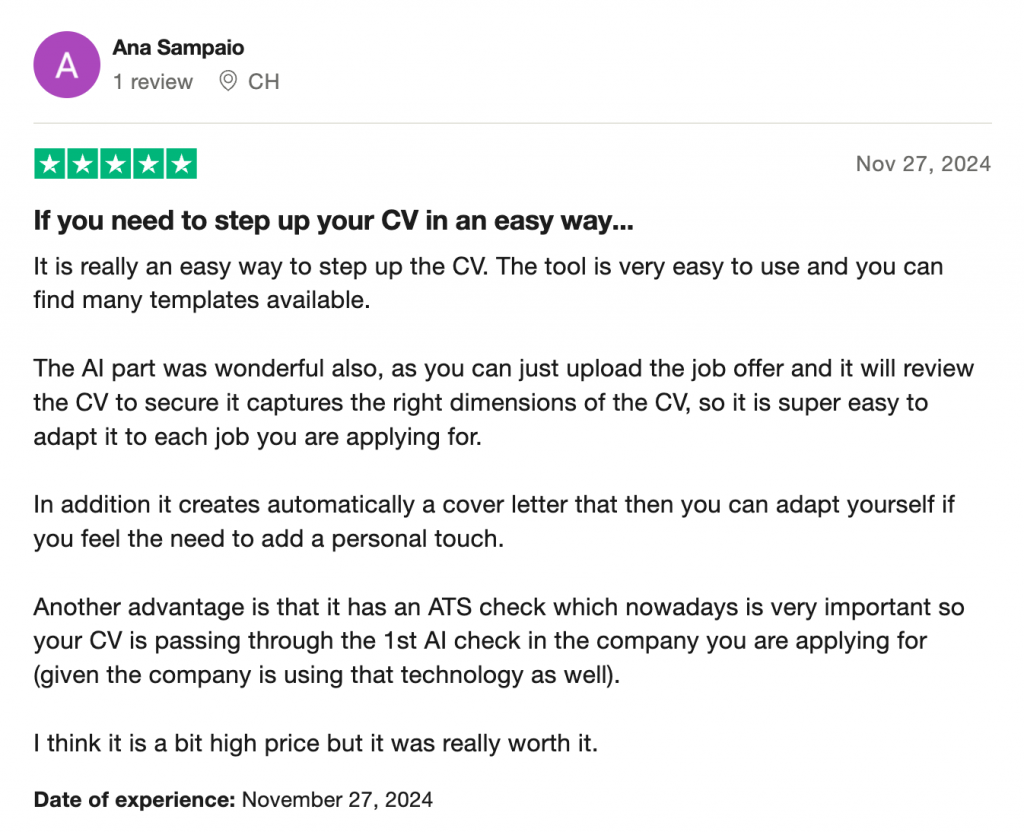Click the divider line below the reviewer header

pos(512,123)
